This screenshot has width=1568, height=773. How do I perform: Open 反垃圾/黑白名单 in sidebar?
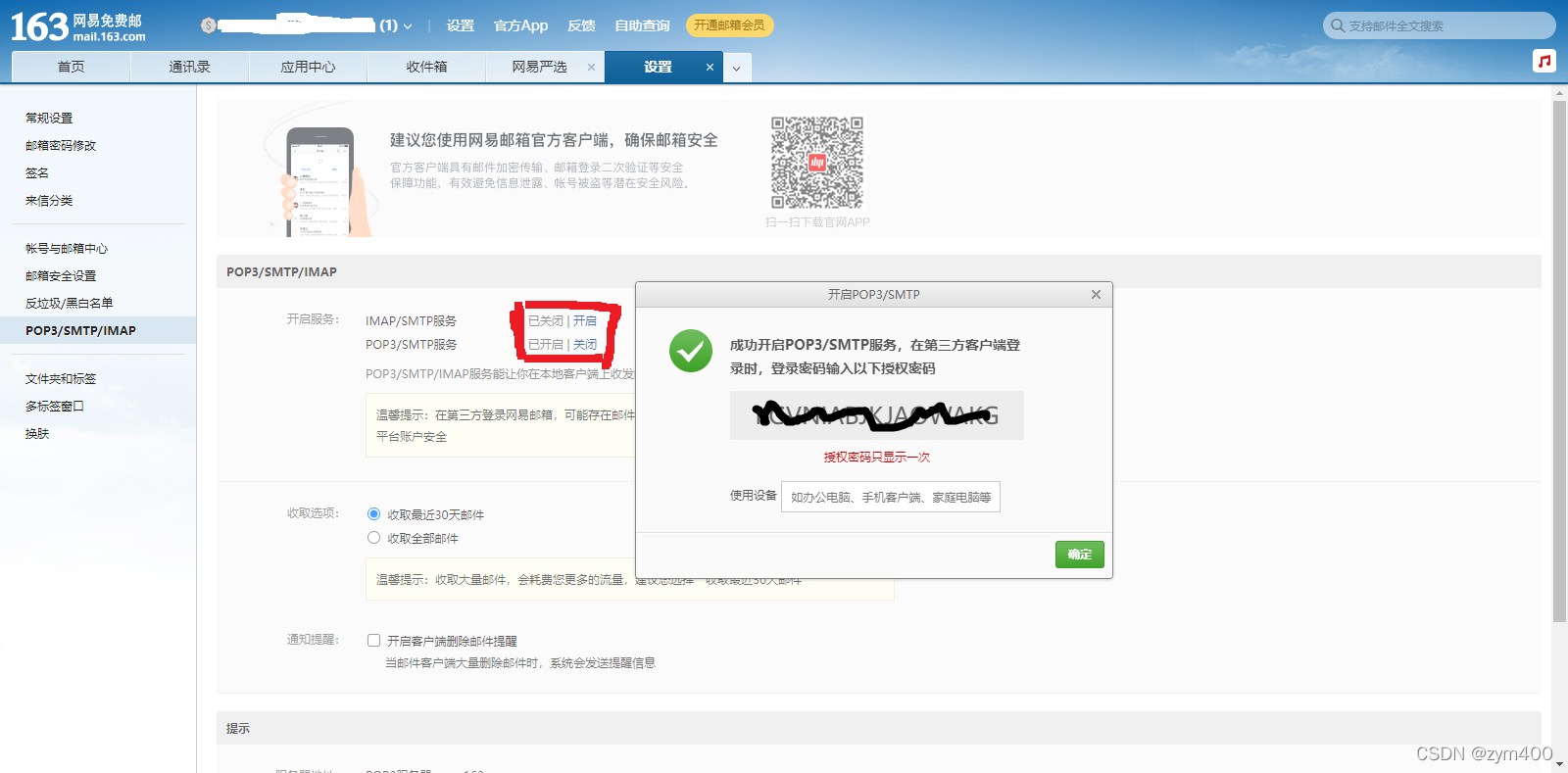pos(70,303)
